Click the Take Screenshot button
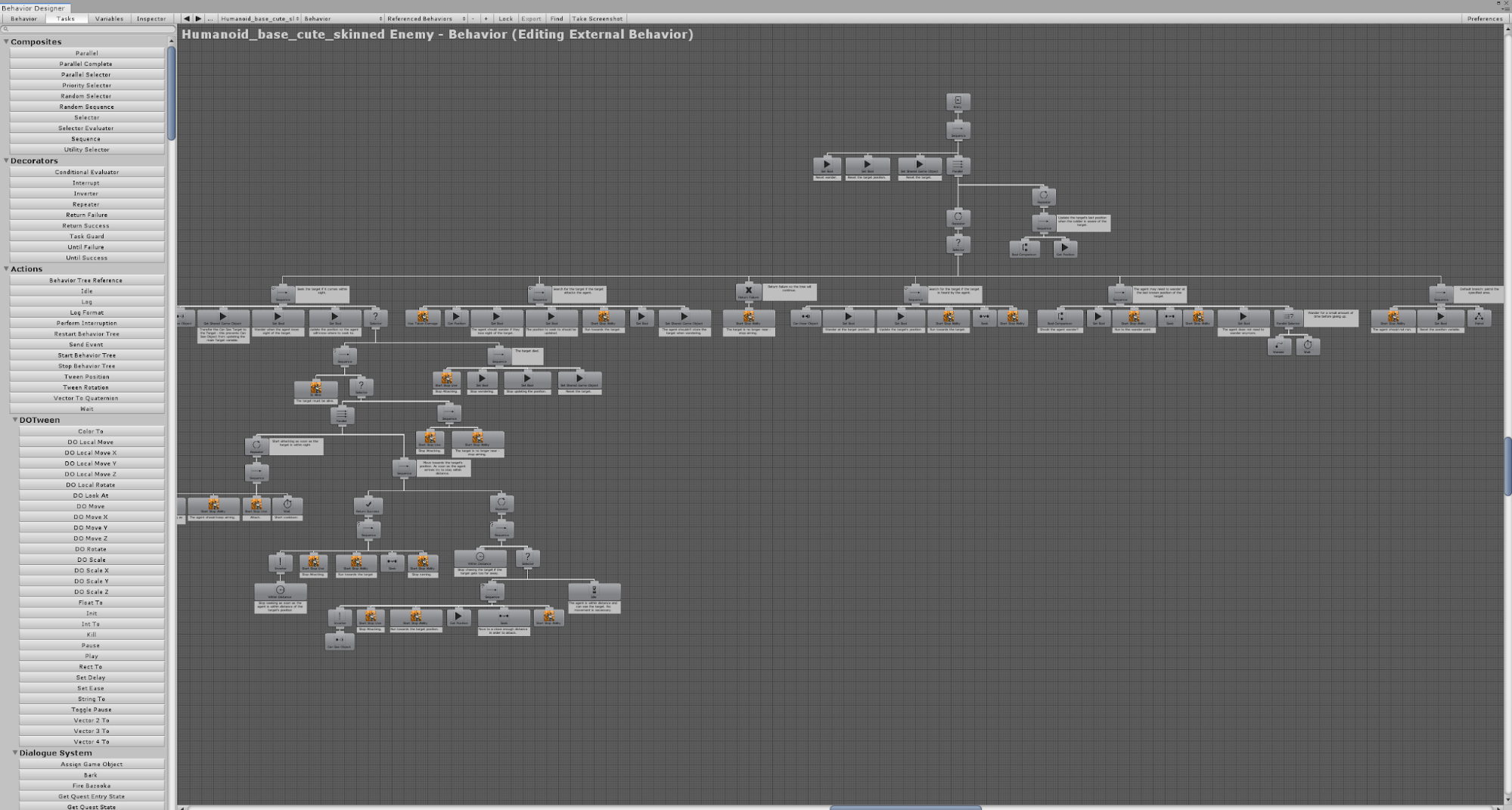The image size is (1512, 810). pyautogui.click(x=597, y=19)
